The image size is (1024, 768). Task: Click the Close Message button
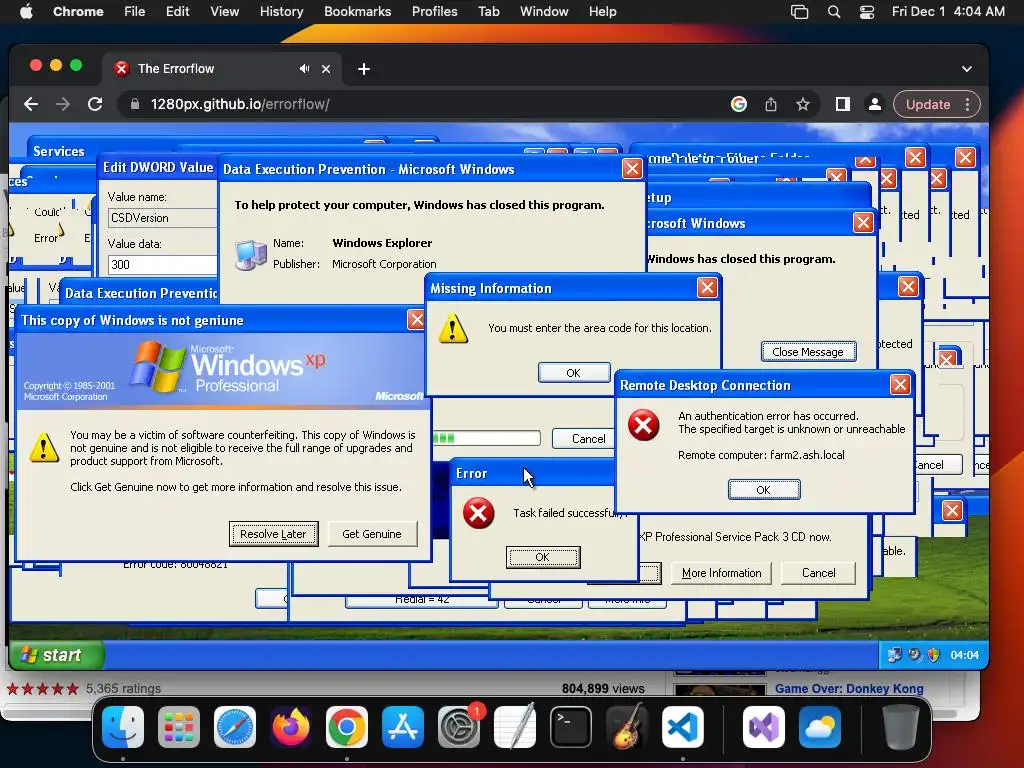point(808,352)
